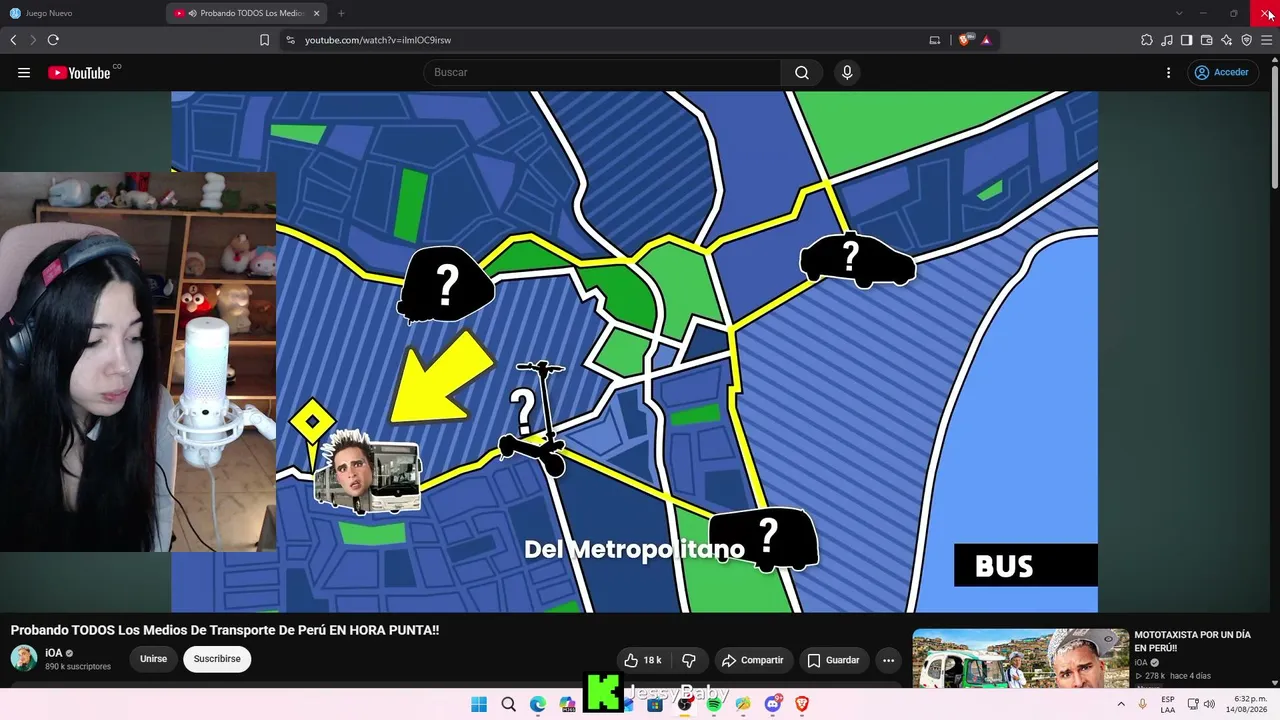Go to the YouTube home logo
The height and width of the screenshot is (720, 1280).
[79, 72]
